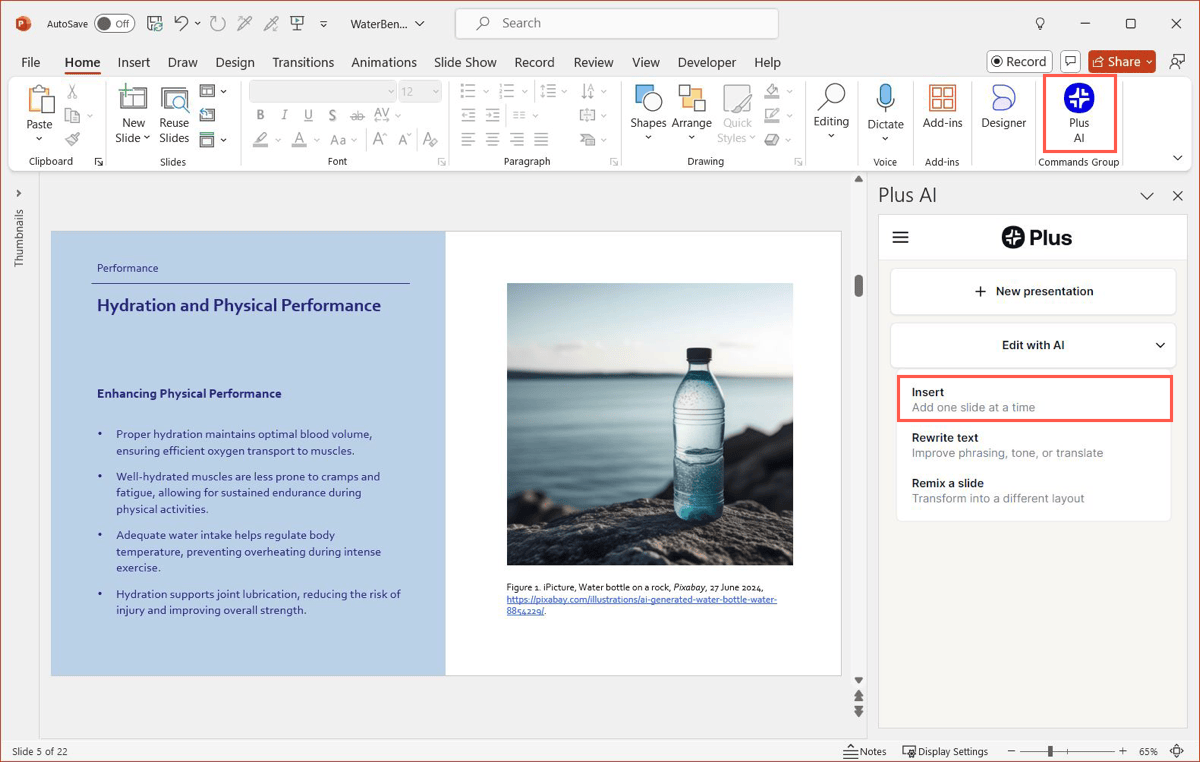Toggle the AutoSave switch
This screenshot has height=762, width=1200.
point(115,23)
